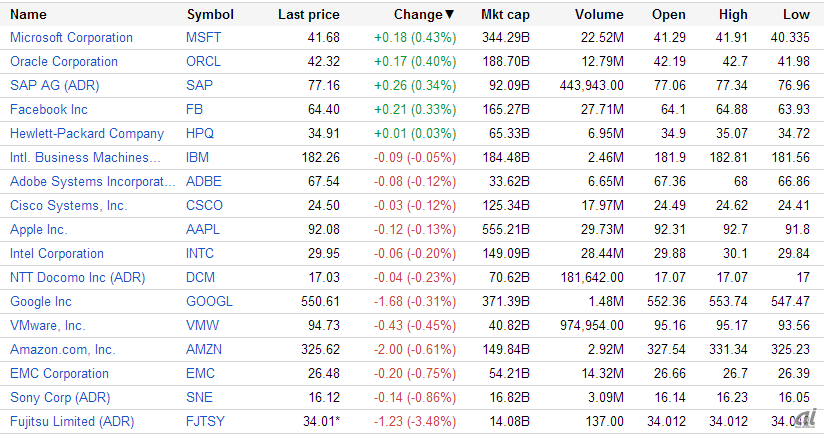Screen dimensions: 824x436
Task: Click the IBM ticker symbol
Action: [197, 158]
